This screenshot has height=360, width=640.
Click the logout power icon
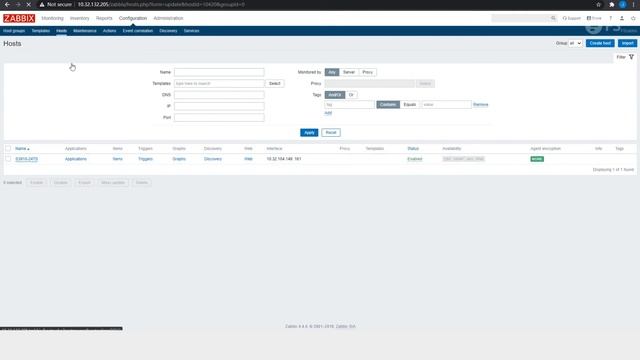click(633, 18)
